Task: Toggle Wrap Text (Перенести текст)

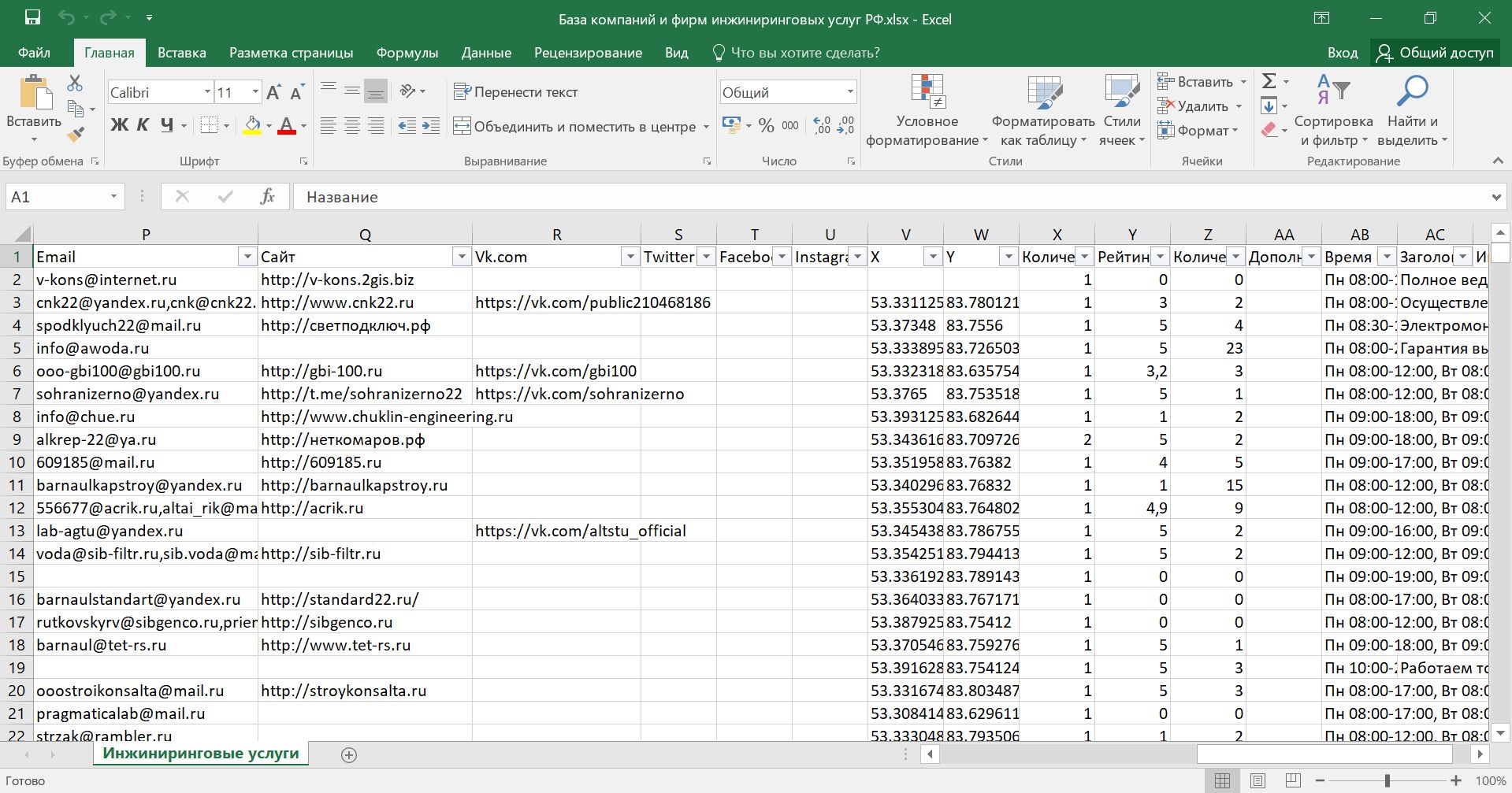Action: coord(516,92)
